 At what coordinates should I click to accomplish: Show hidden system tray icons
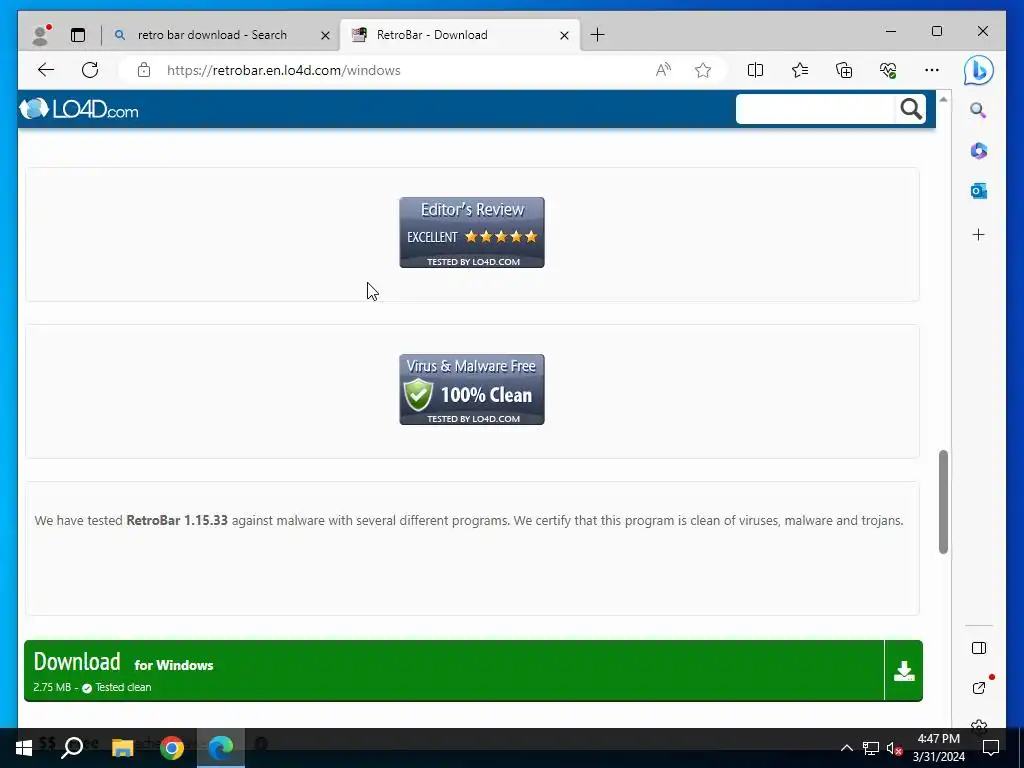pos(846,748)
